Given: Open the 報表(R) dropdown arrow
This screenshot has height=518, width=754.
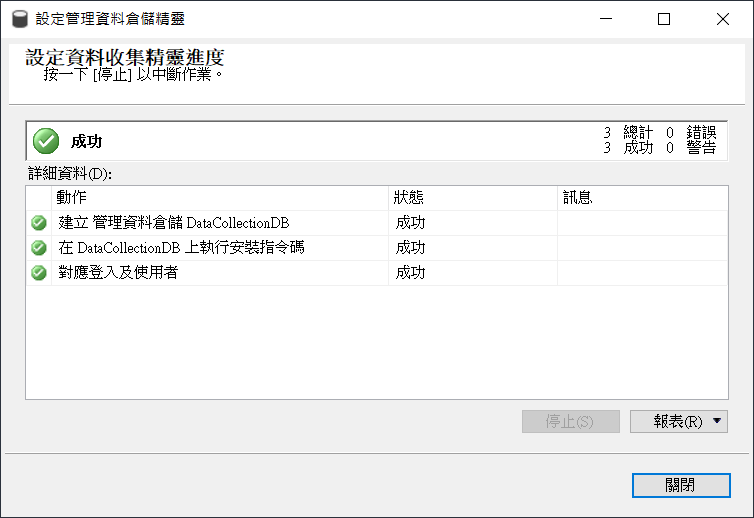Looking at the screenshot, I should pos(717,422).
